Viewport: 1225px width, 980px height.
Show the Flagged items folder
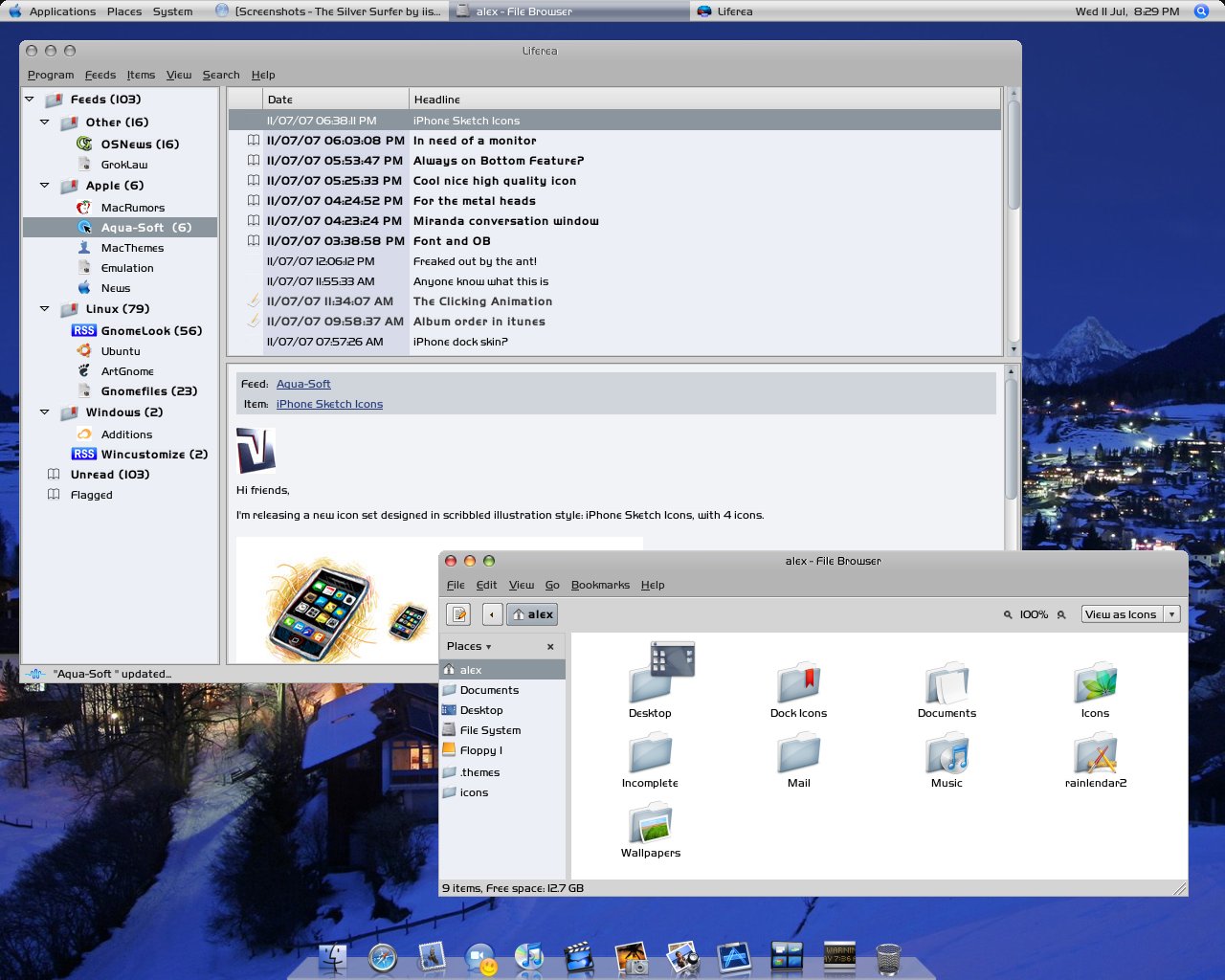point(92,495)
